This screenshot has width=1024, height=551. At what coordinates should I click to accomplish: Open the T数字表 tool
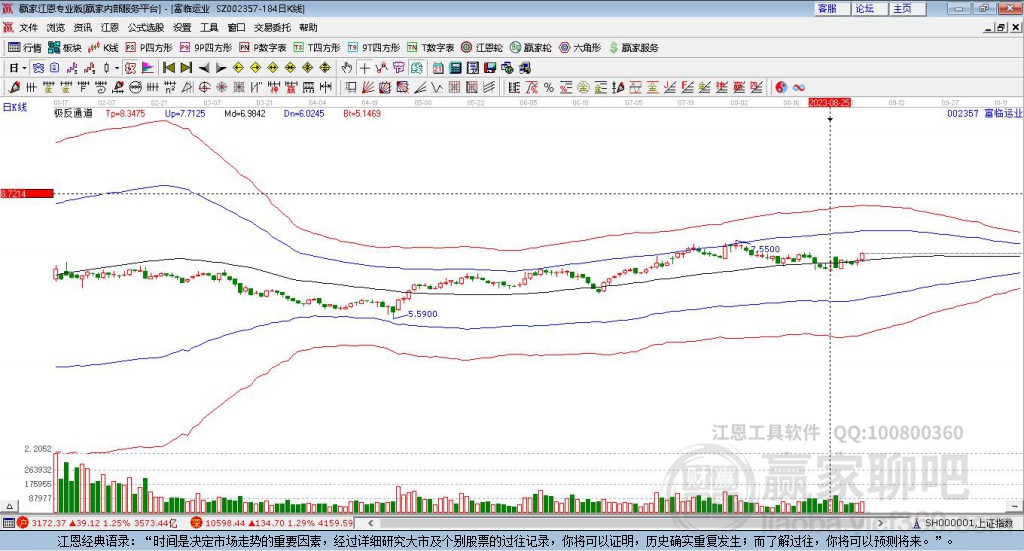(430, 48)
